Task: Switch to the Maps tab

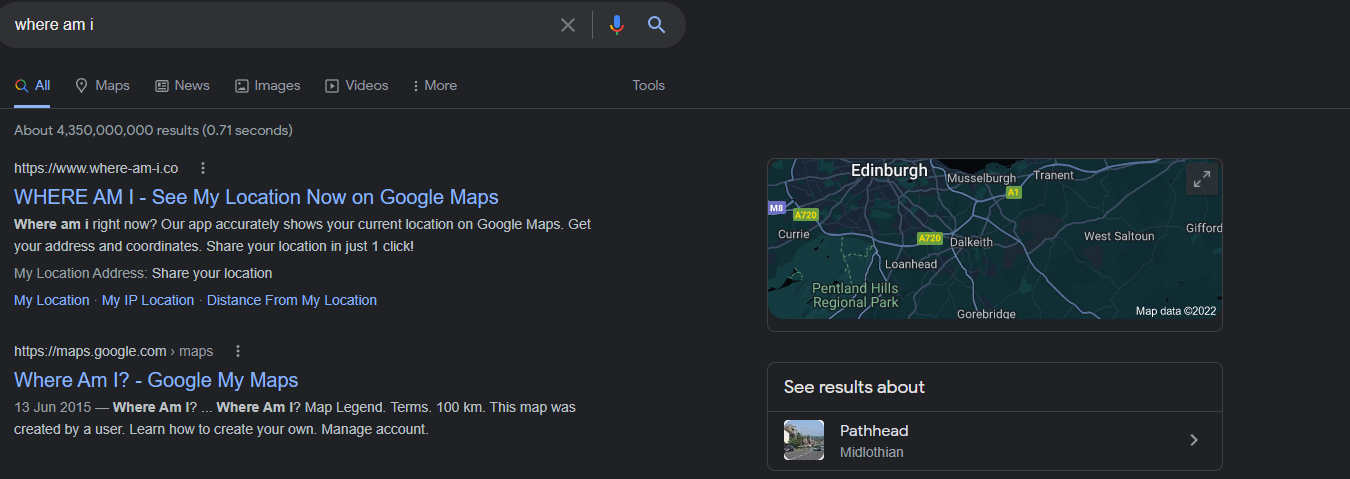Action: pos(103,86)
